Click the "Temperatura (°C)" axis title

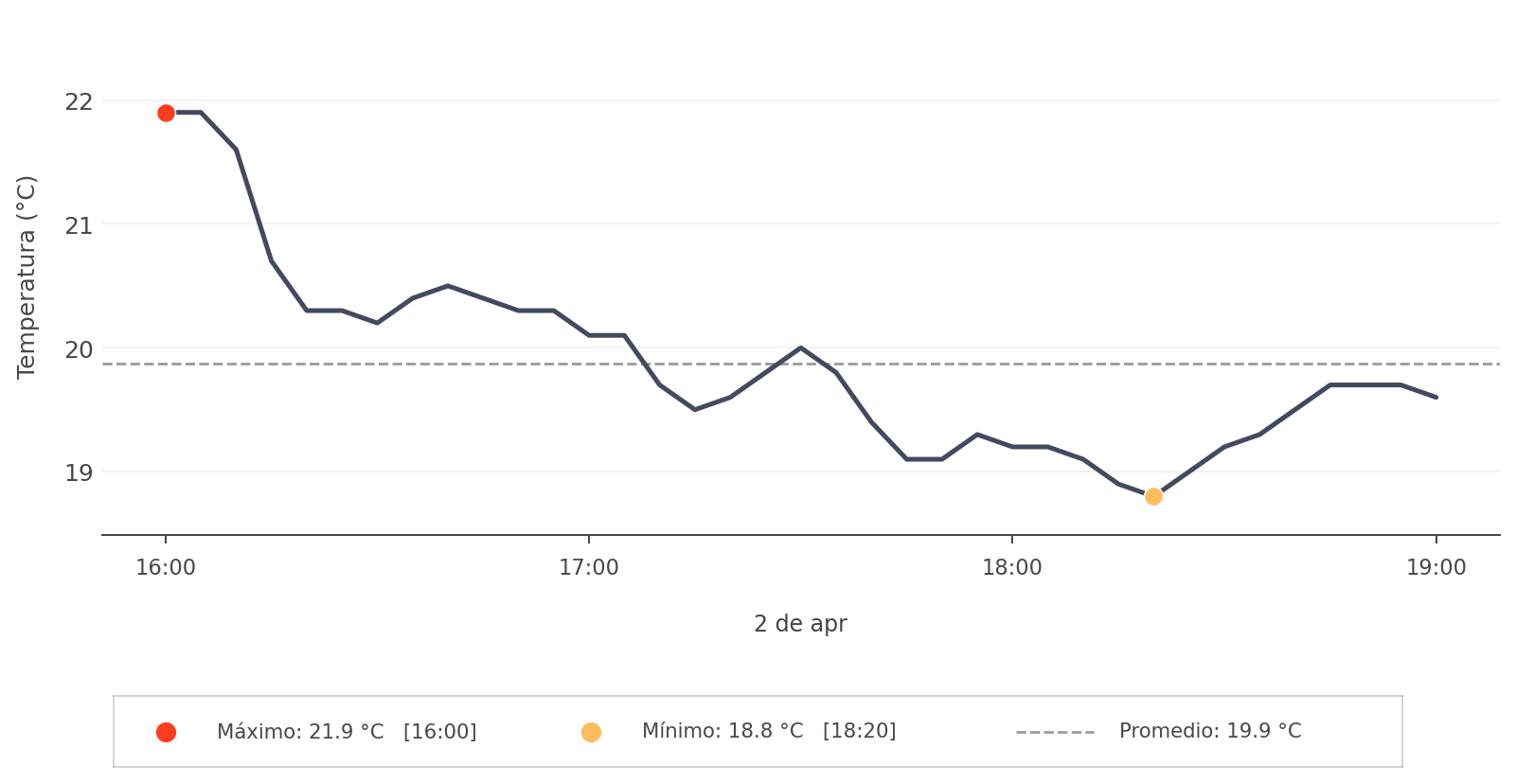[x=27, y=276]
